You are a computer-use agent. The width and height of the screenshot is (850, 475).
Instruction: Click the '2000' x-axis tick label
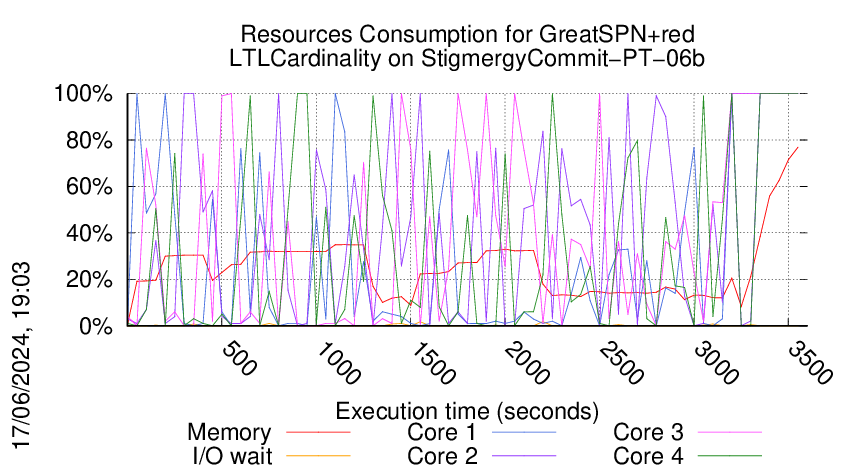pyautogui.click(x=527, y=363)
